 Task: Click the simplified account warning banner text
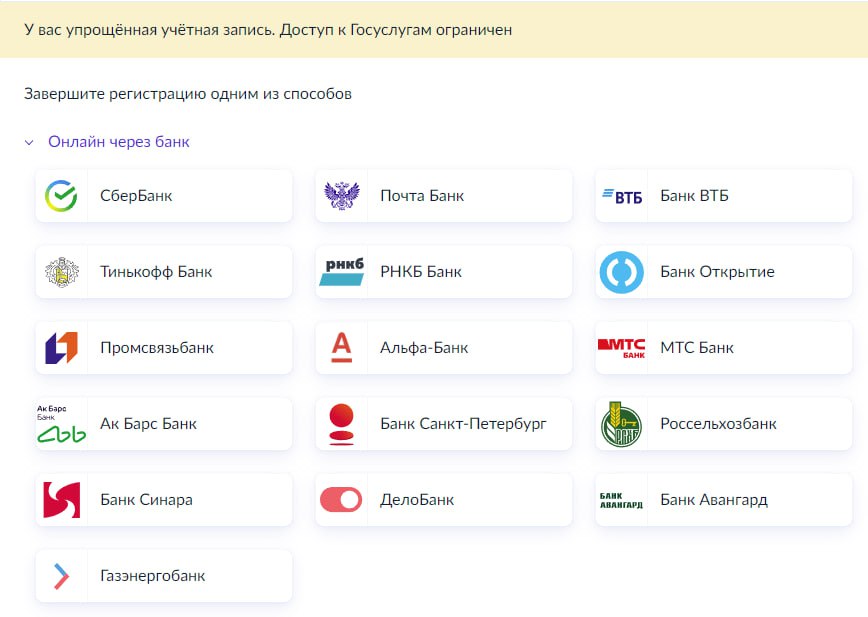[268, 29]
